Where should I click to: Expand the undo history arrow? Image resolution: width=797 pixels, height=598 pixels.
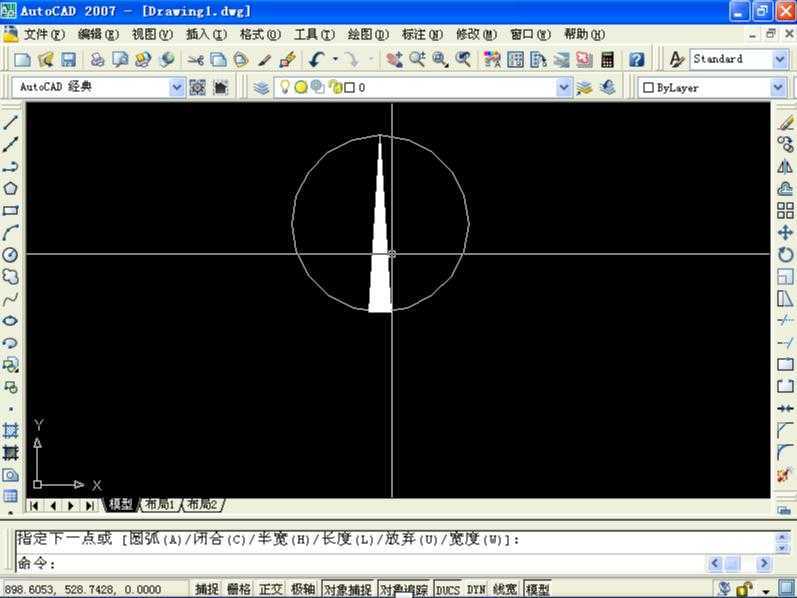(x=335, y=59)
